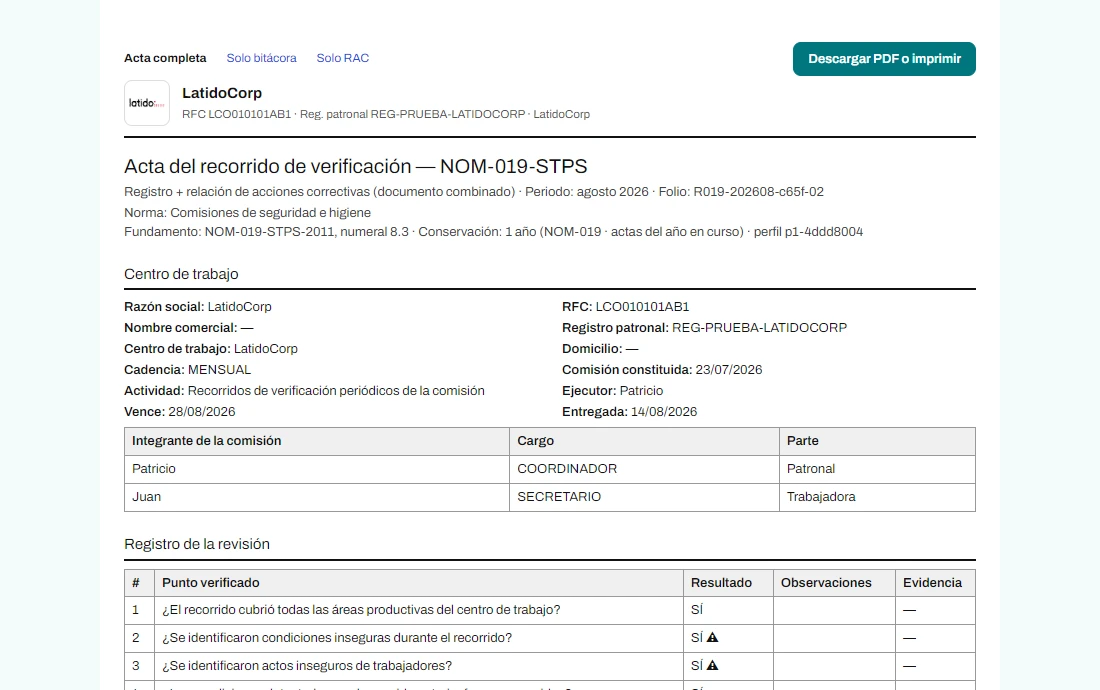Click the Evidencia dash in row 3
This screenshot has width=1100, height=690.
coord(909,666)
